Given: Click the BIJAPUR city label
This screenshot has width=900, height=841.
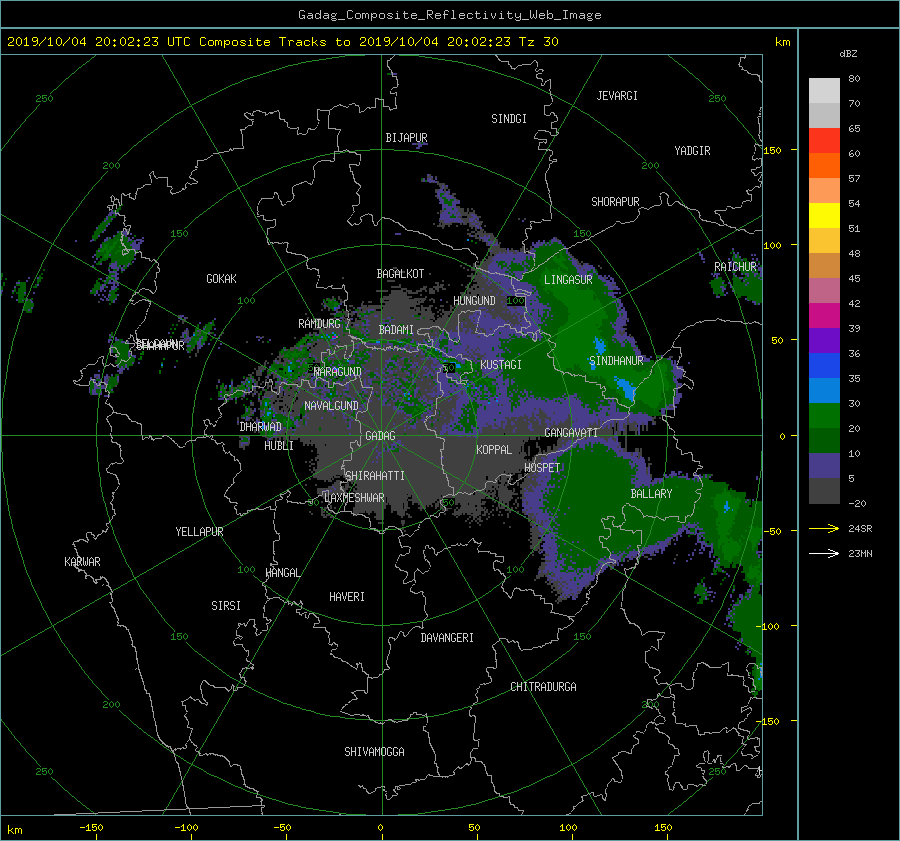Looking at the screenshot, I should (406, 138).
